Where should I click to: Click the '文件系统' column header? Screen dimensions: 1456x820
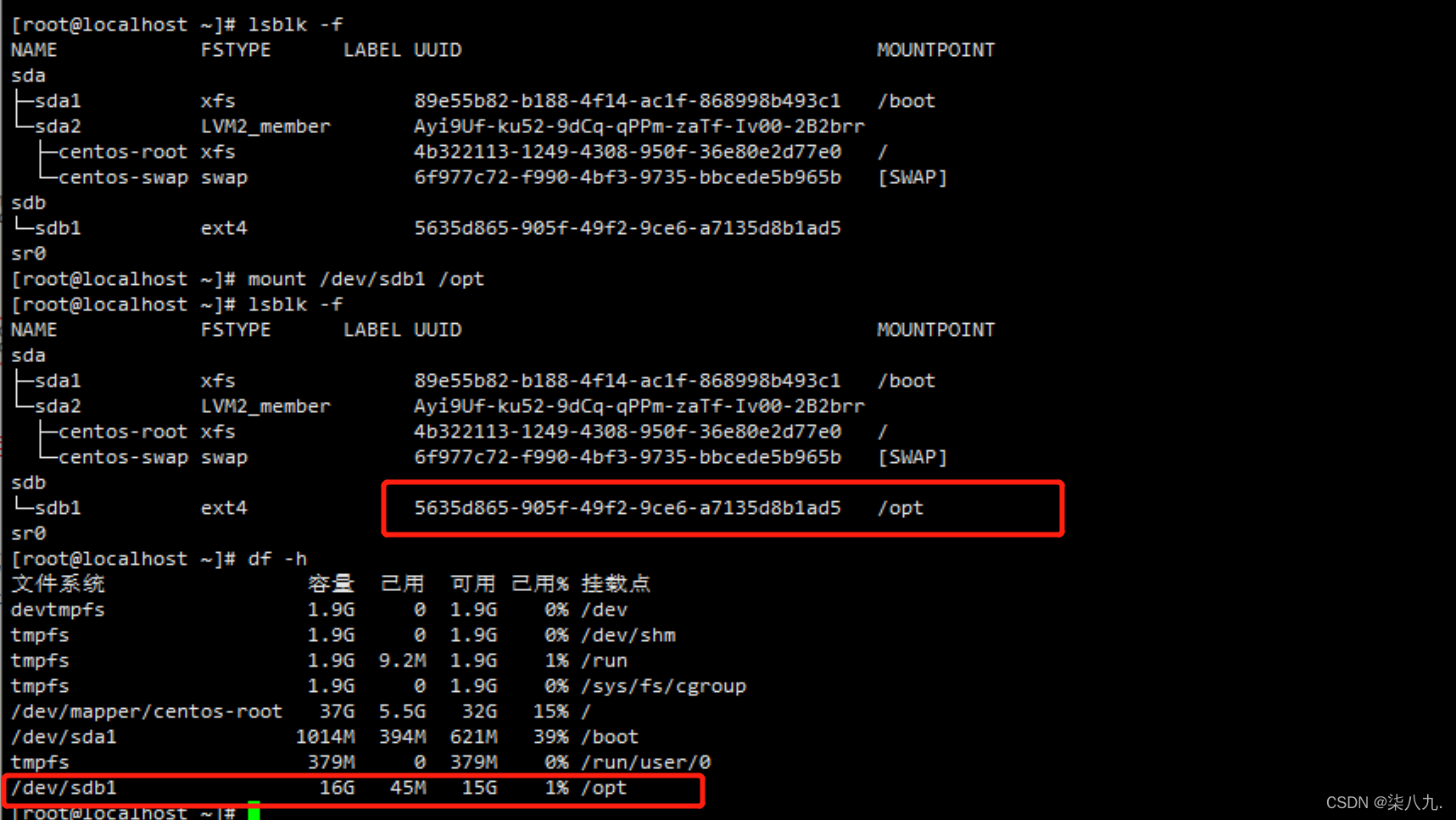58,584
